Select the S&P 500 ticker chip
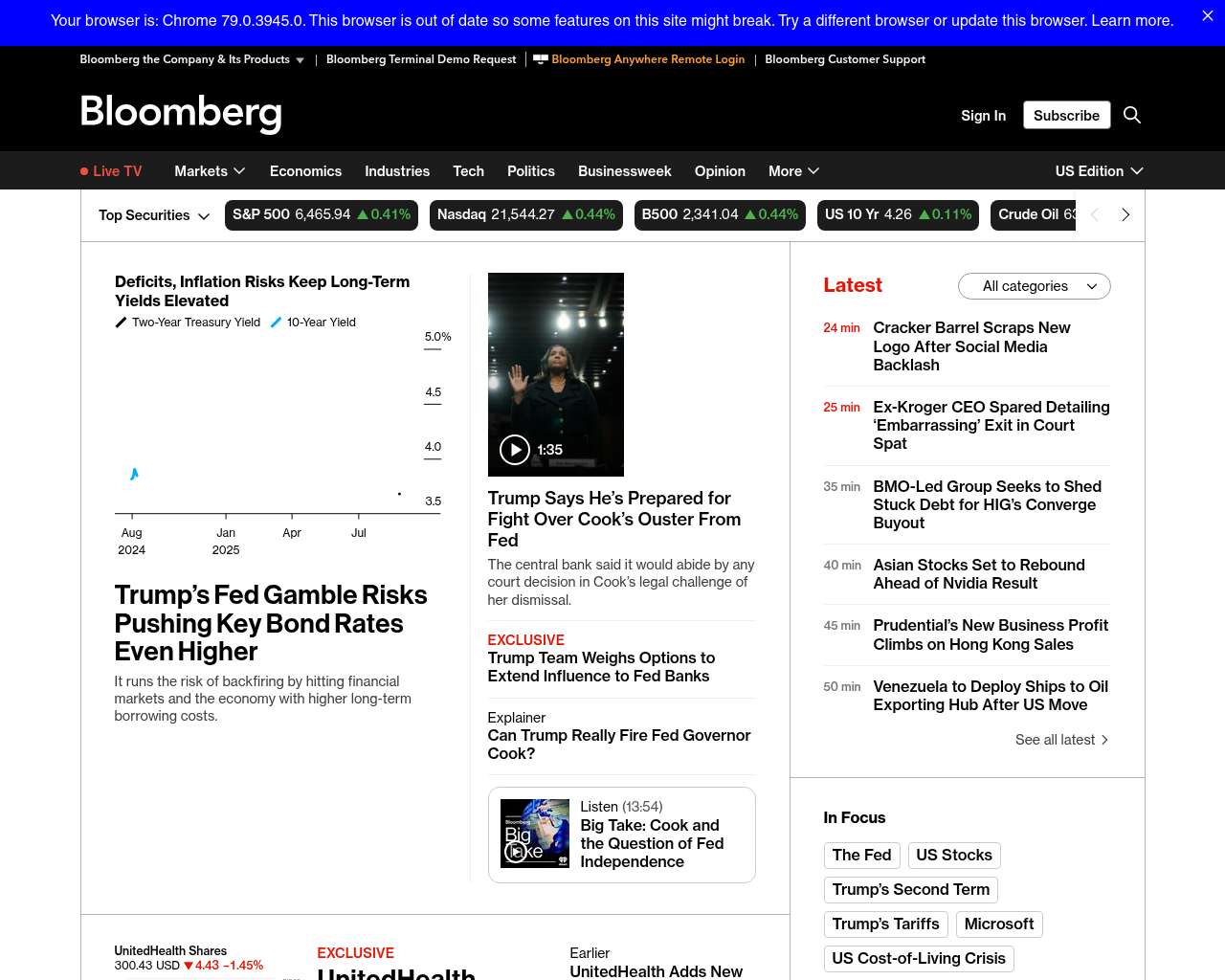 [322, 215]
